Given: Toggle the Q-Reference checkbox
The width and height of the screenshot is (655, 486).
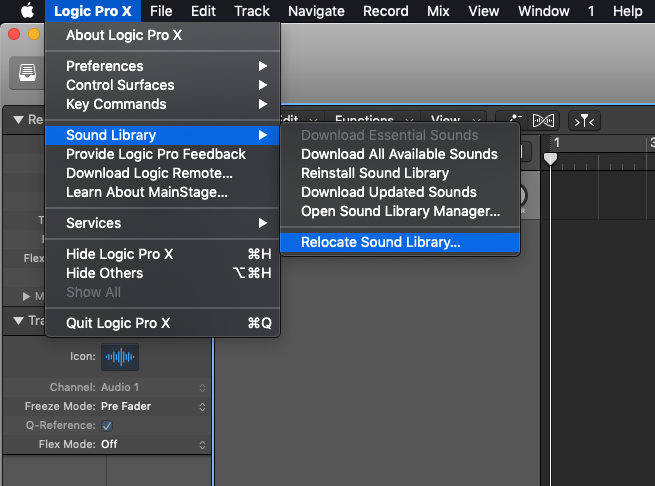Looking at the screenshot, I should [x=107, y=425].
